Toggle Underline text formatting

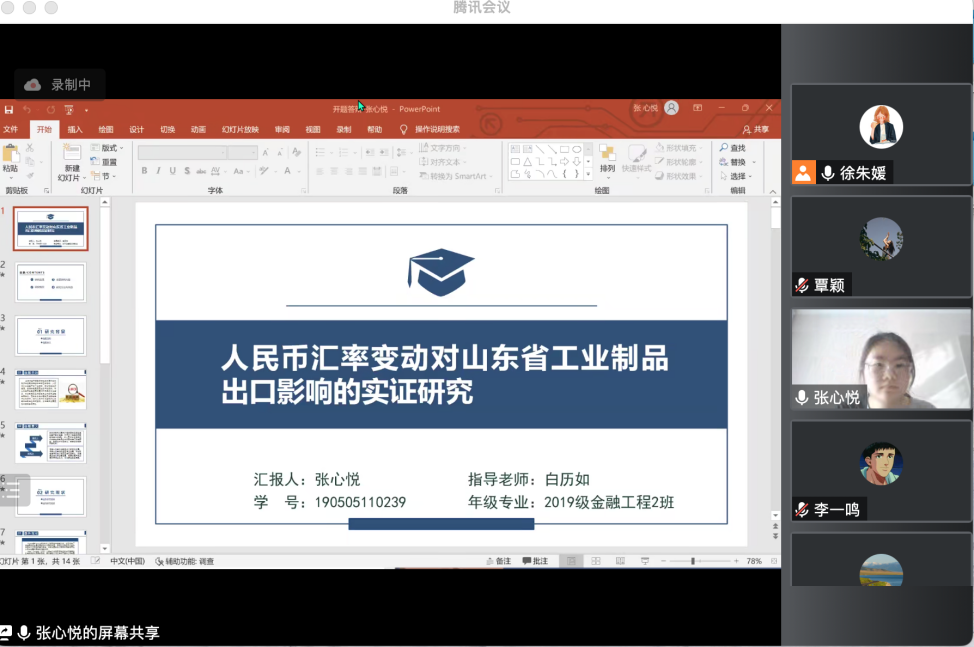(x=172, y=171)
